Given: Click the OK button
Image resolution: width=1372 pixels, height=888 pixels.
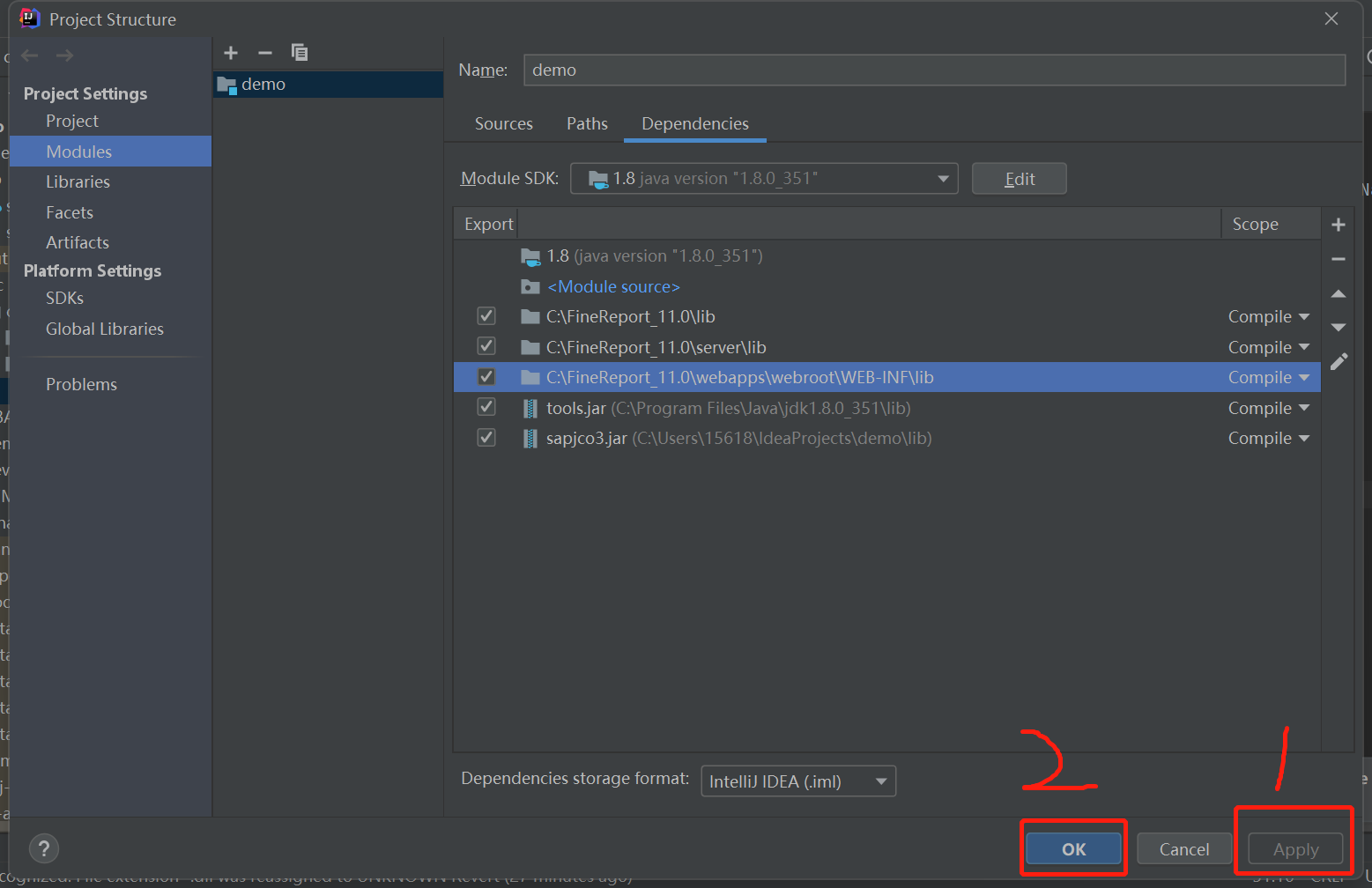Looking at the screenshot, I should point(1074,849).
